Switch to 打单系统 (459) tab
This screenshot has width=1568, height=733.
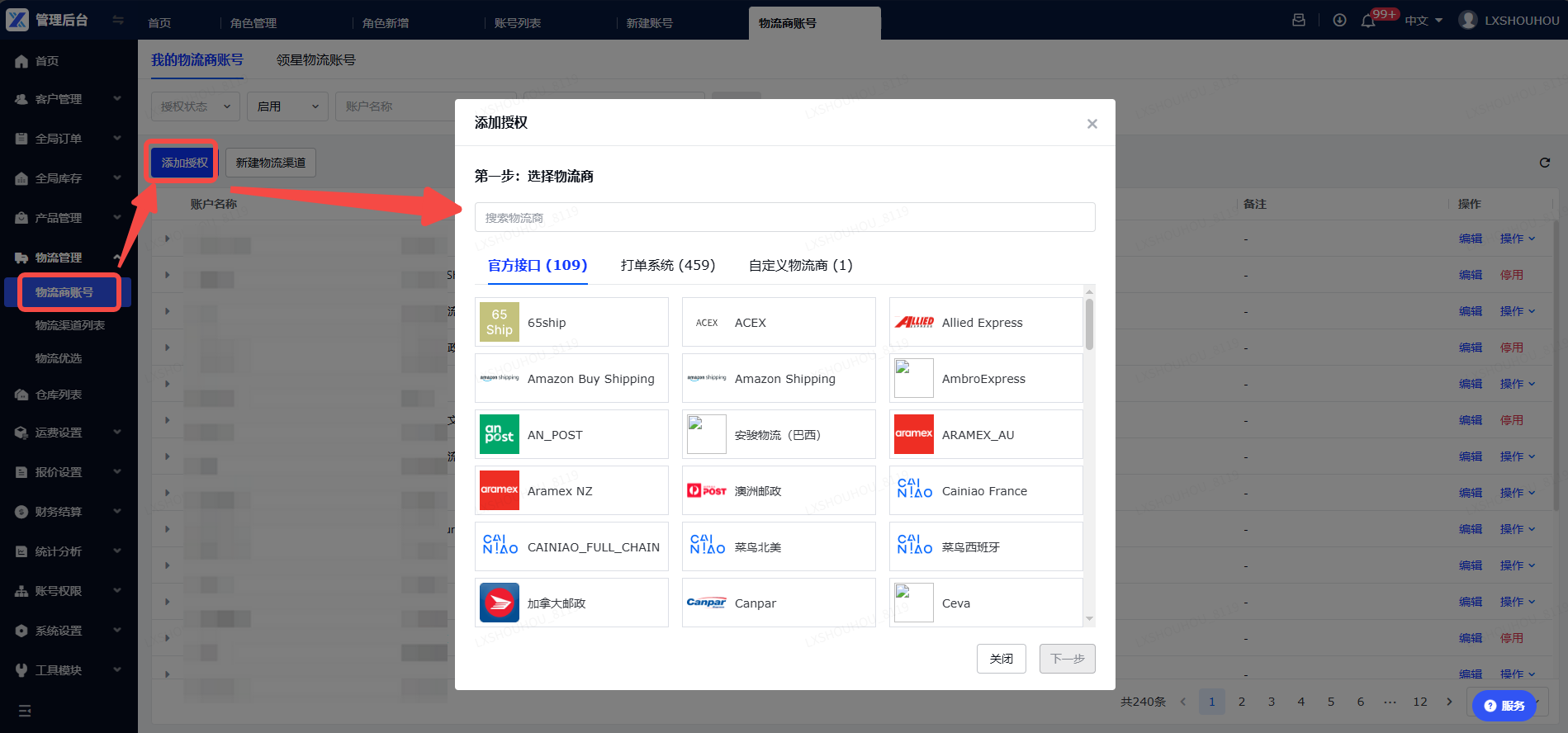tap(668, 265)
